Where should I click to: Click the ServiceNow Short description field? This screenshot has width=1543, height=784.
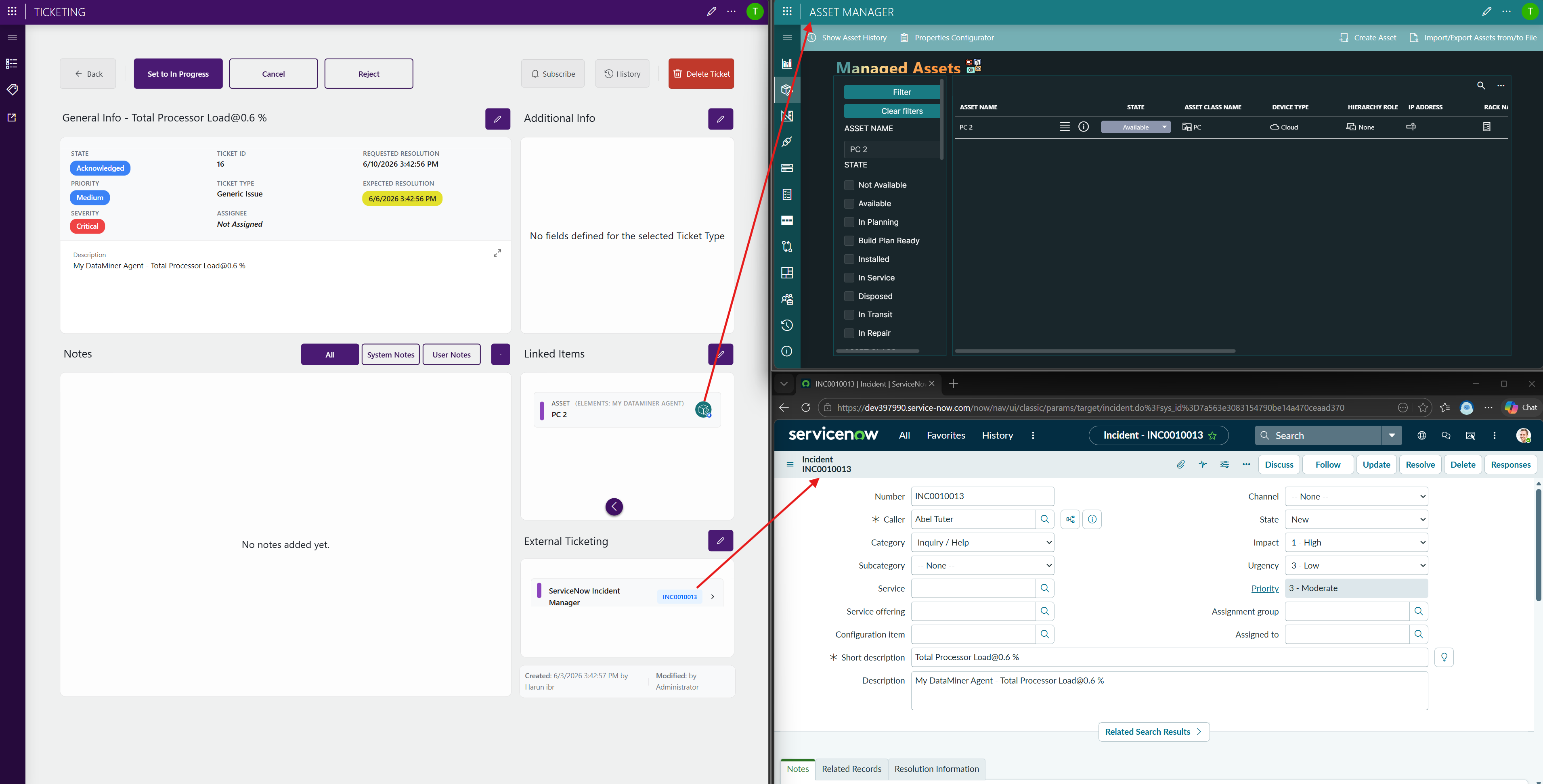1169,658
